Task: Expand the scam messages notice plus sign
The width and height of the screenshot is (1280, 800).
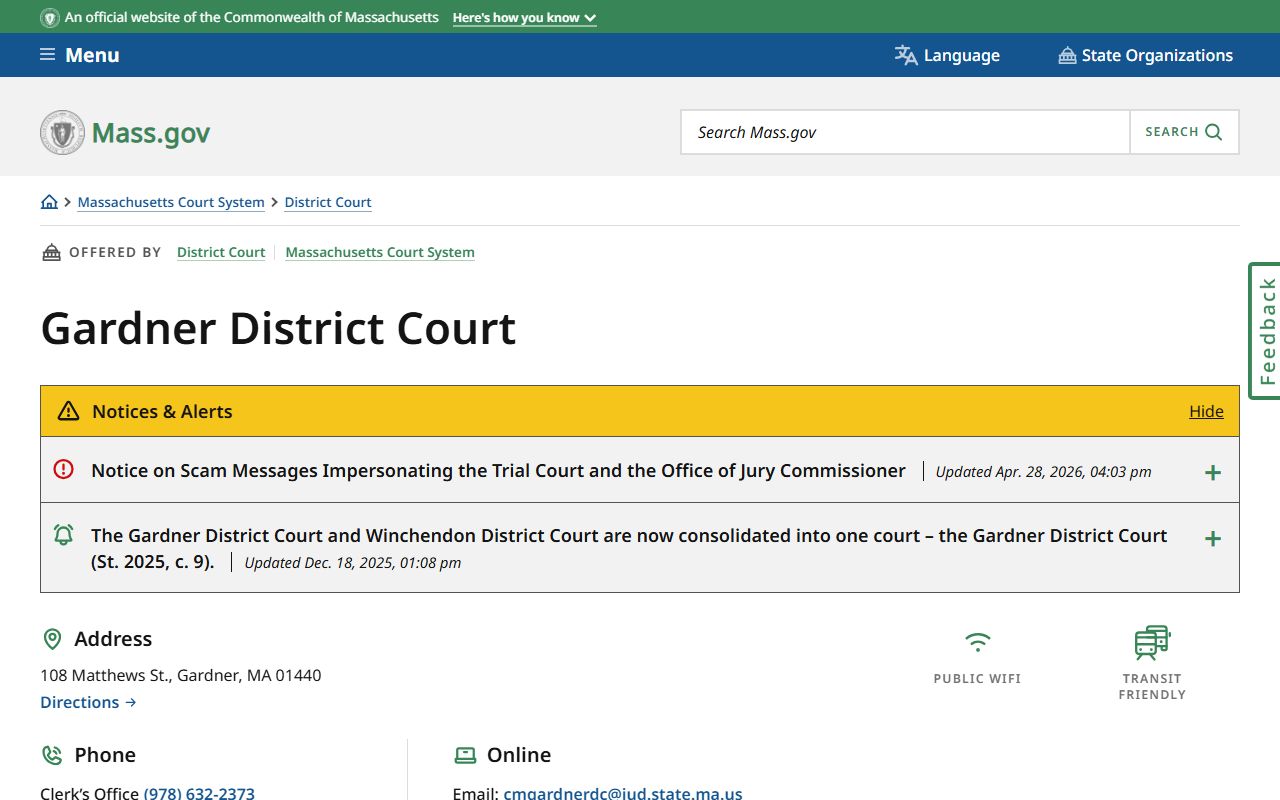Action: (x=1213, y=472)
